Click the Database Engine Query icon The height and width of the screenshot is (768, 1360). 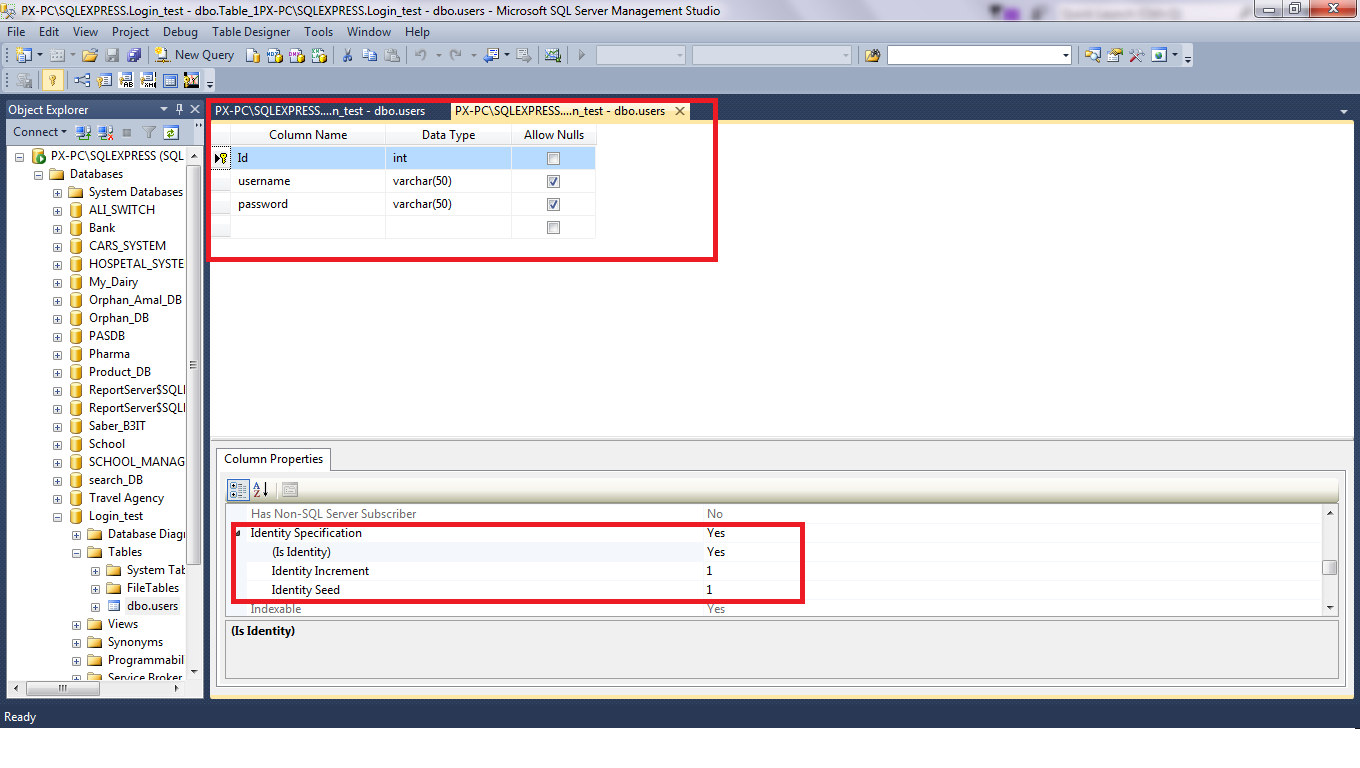(x=253, y=55)
